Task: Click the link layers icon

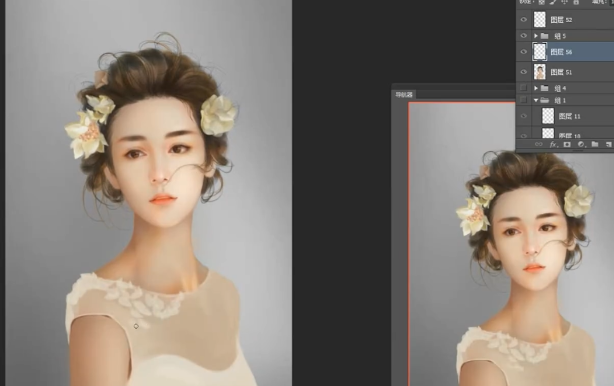Action: click(x=539, y=144)
